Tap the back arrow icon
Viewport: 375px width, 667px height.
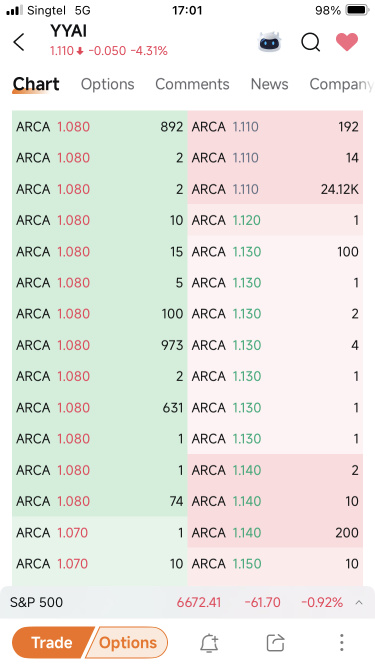(x=19, y=42)
